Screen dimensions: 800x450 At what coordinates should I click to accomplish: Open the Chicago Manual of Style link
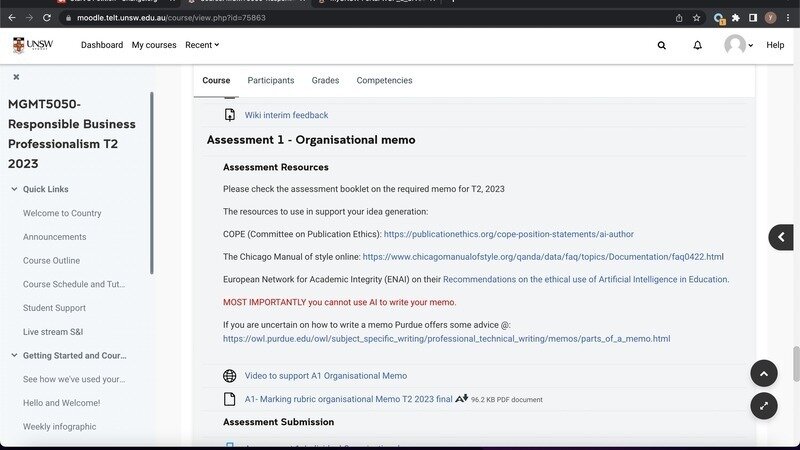[543, 257]
